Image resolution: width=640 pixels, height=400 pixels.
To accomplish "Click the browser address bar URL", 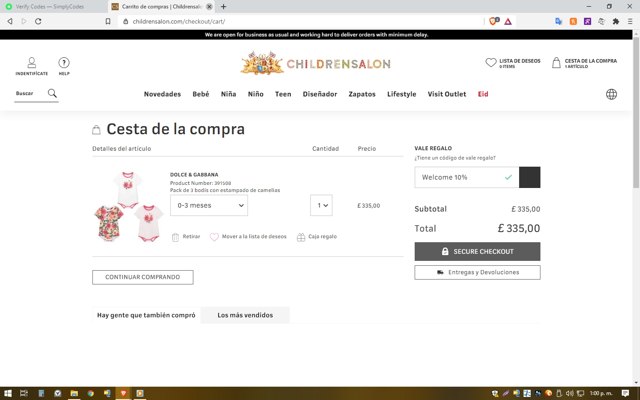I will click(x=179, y=21).
